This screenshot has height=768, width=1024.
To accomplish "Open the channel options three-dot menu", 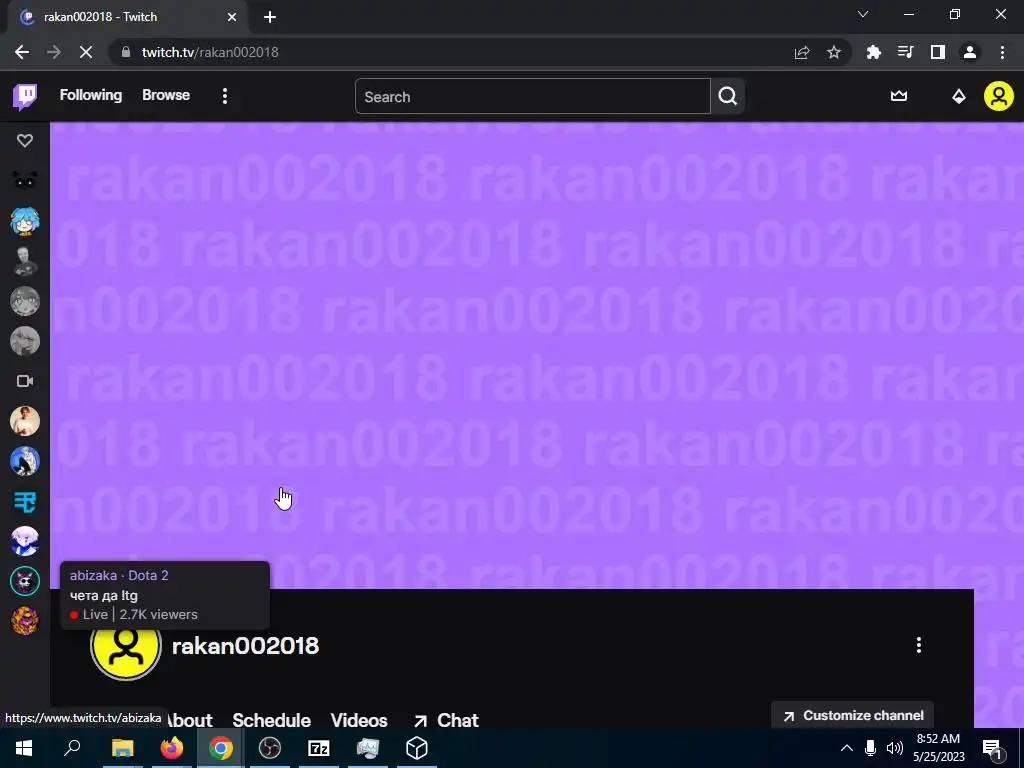I will click(x=918, y=645).
